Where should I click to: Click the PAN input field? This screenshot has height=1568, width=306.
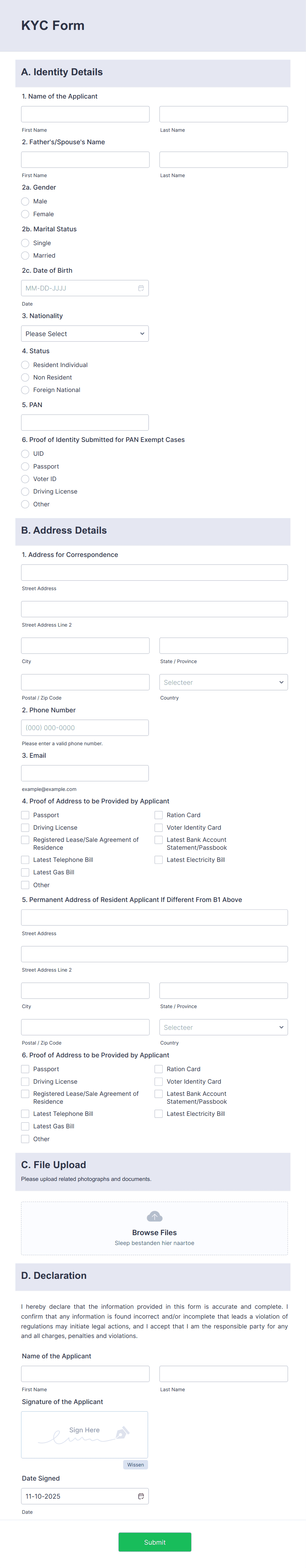(x=85, y=422)
